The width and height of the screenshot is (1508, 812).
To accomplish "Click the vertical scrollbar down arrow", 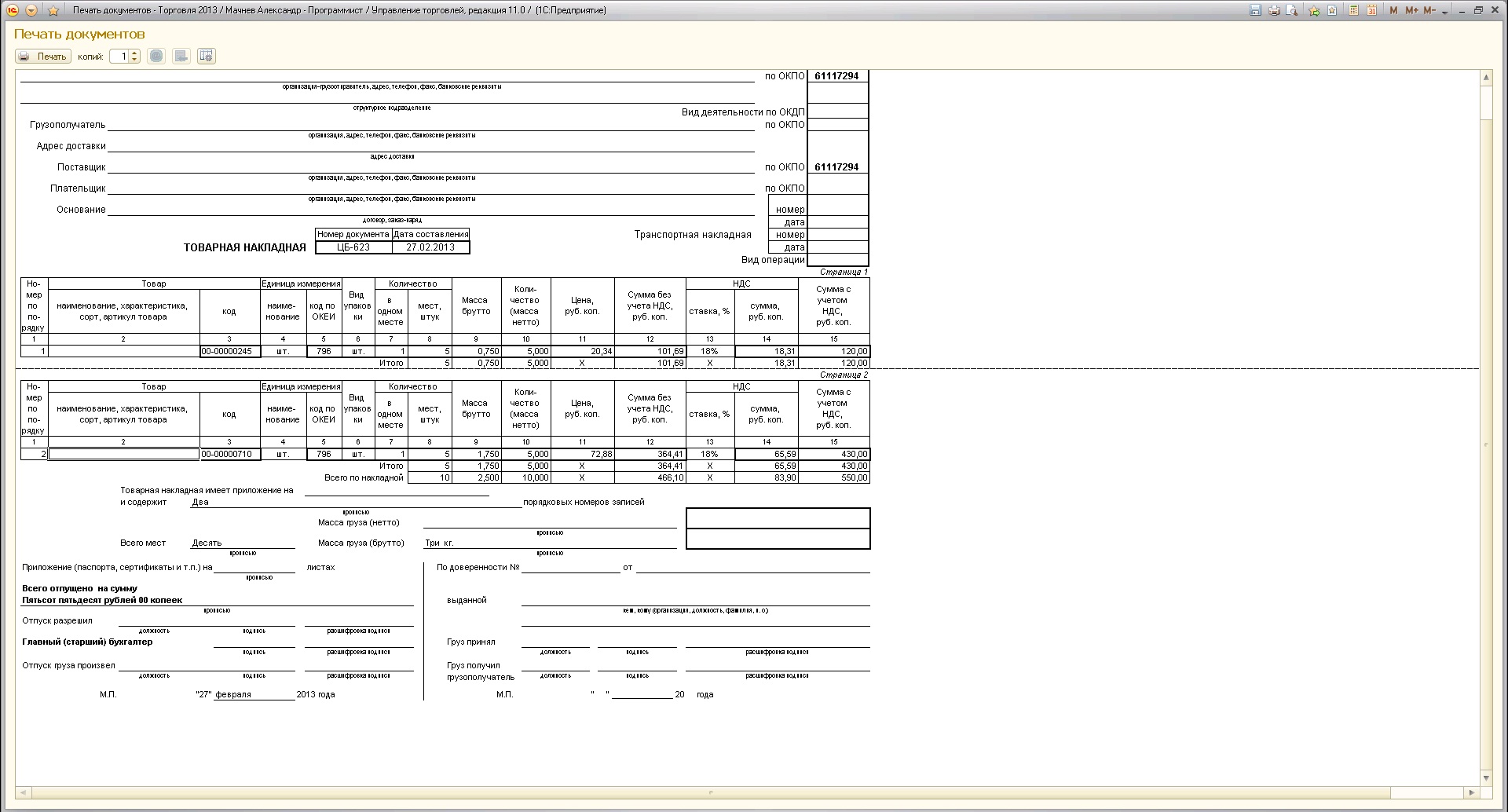I will 1486,778.
